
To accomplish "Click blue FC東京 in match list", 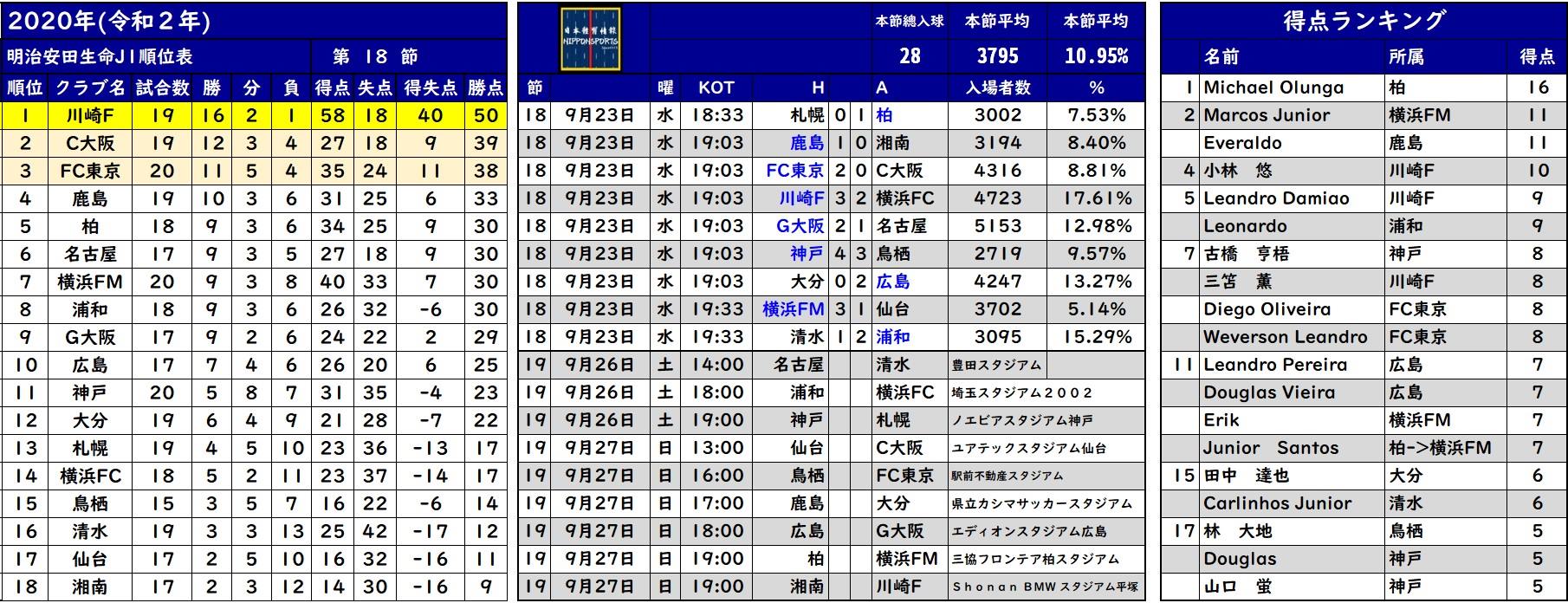I will click(795, 171).
